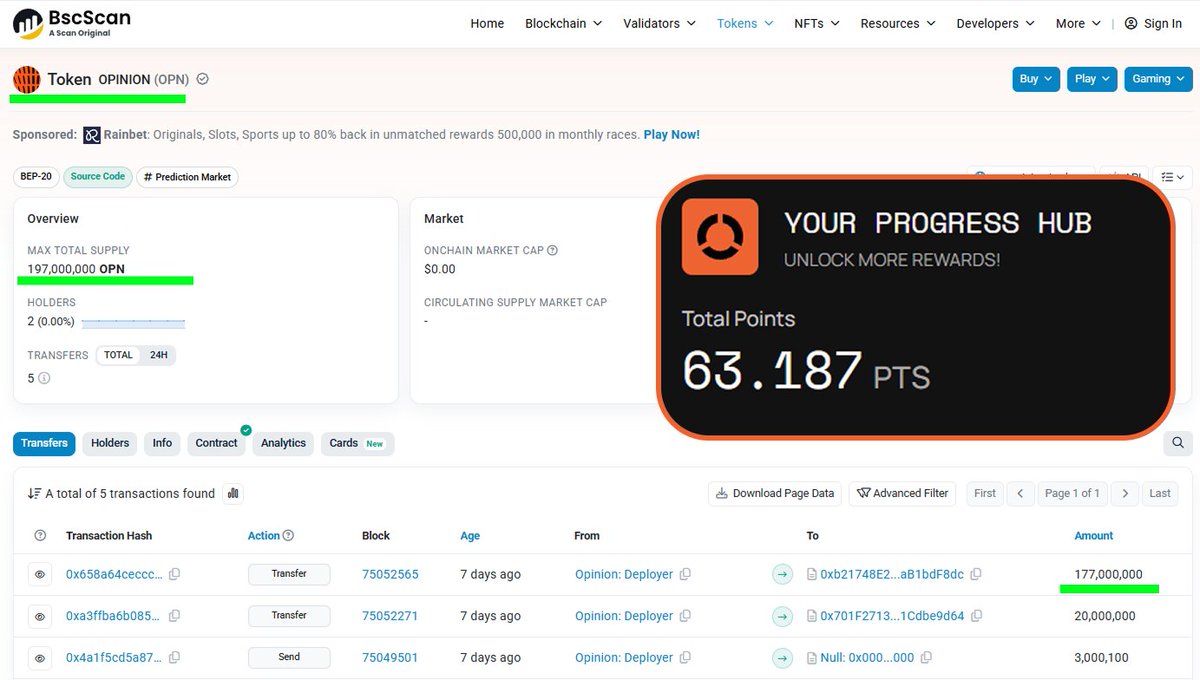Copy the Opinion: Deployer address

point(683,574)
